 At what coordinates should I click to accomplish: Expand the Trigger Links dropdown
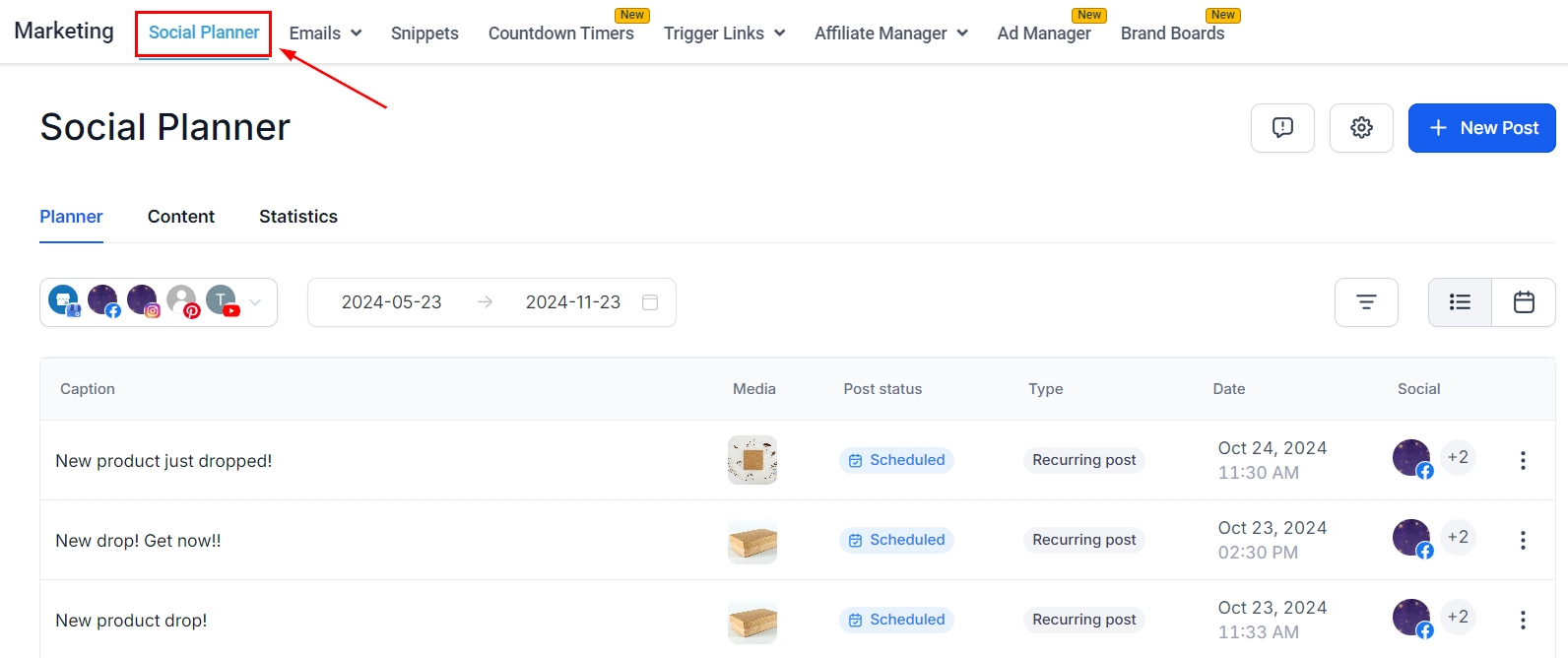click(x=724, y=33)
